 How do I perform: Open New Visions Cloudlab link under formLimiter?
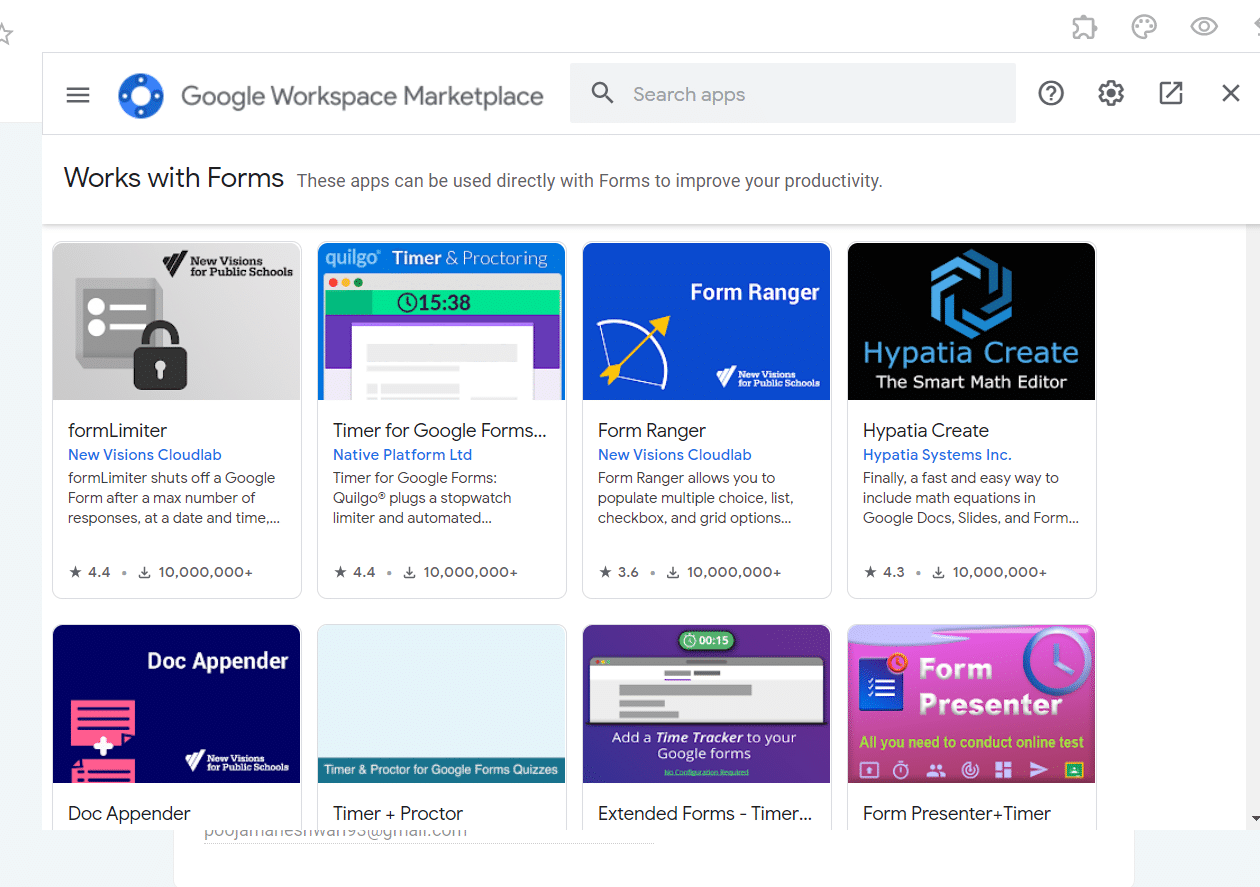[x=145, y=455]
